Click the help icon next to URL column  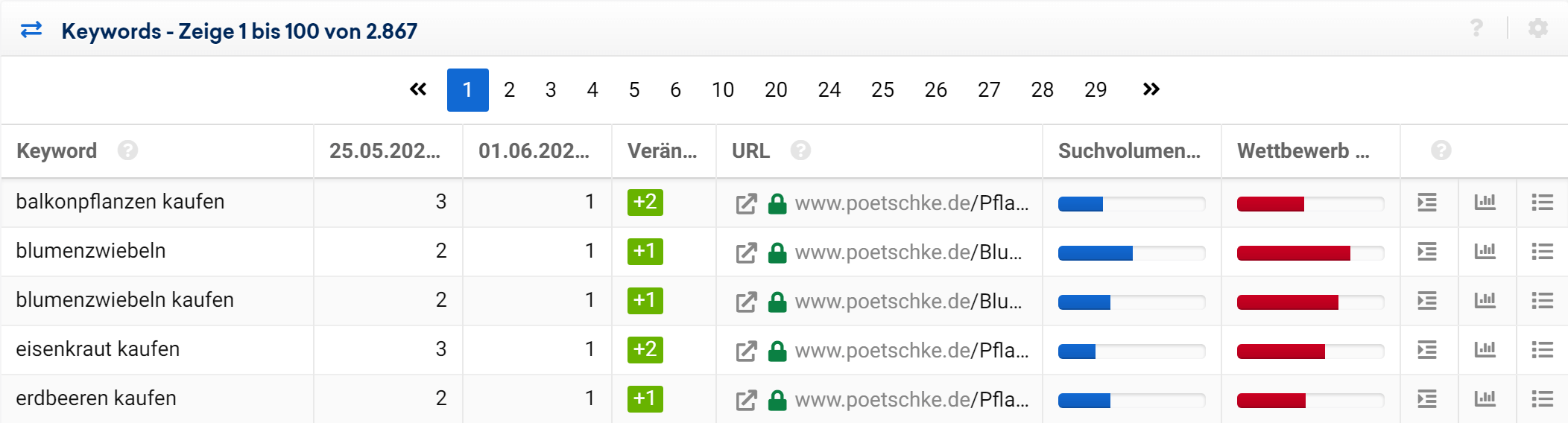[800, 150]
